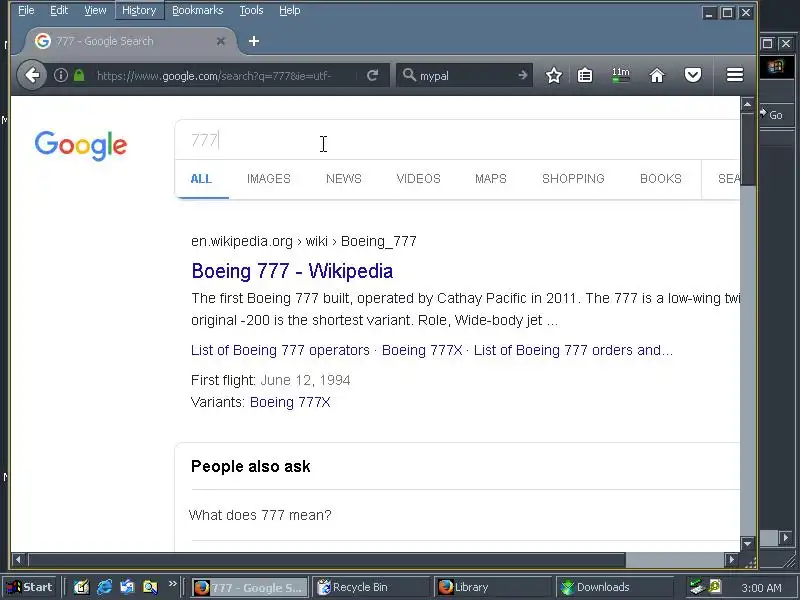The width and height of the screenshot is (800, 600).
Task: Switch to the NEWS results tab
Action: click(343, 179)
